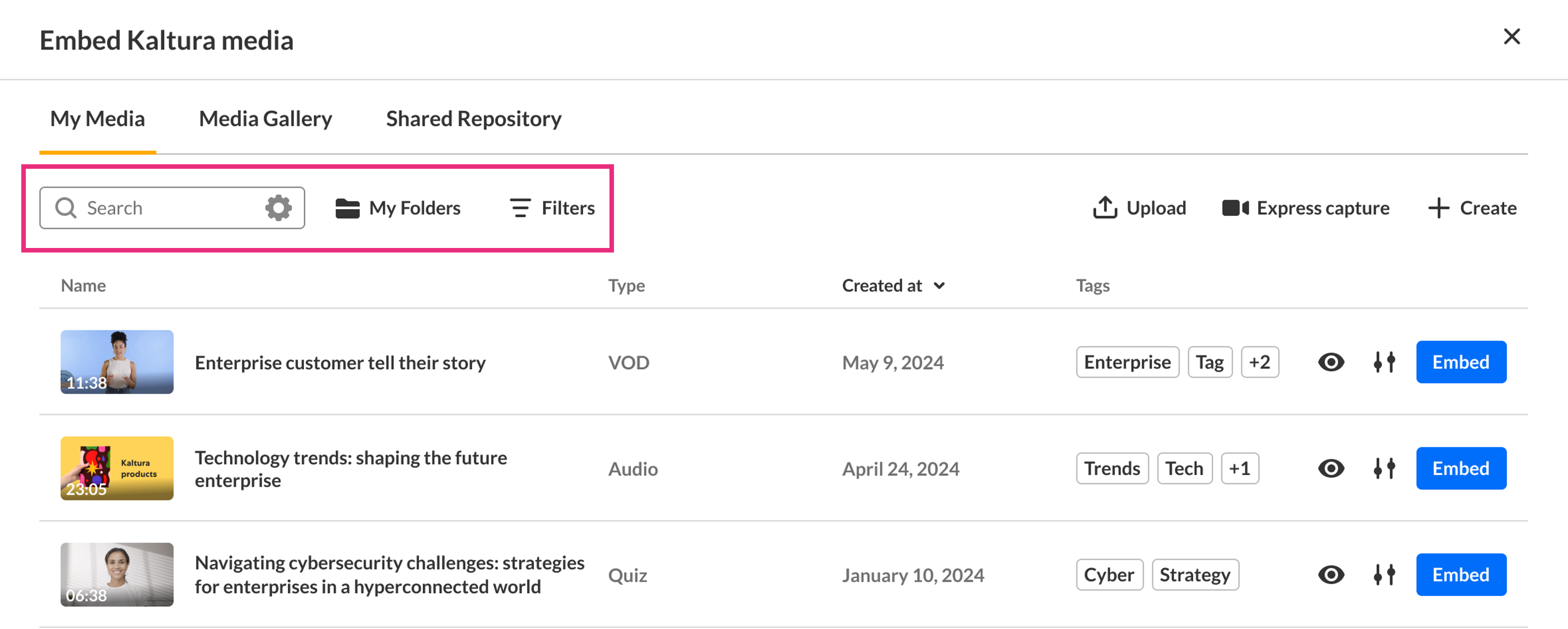
Task: Open embed settings for Technology trends audio
Action: 1384,468
